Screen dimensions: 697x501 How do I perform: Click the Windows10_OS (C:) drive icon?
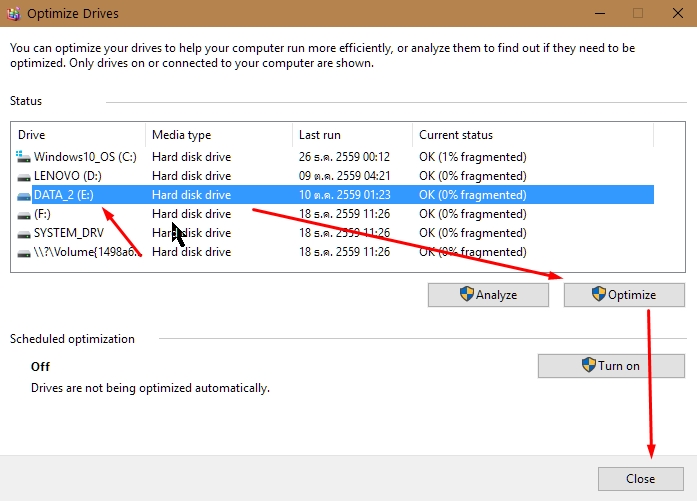23,156
